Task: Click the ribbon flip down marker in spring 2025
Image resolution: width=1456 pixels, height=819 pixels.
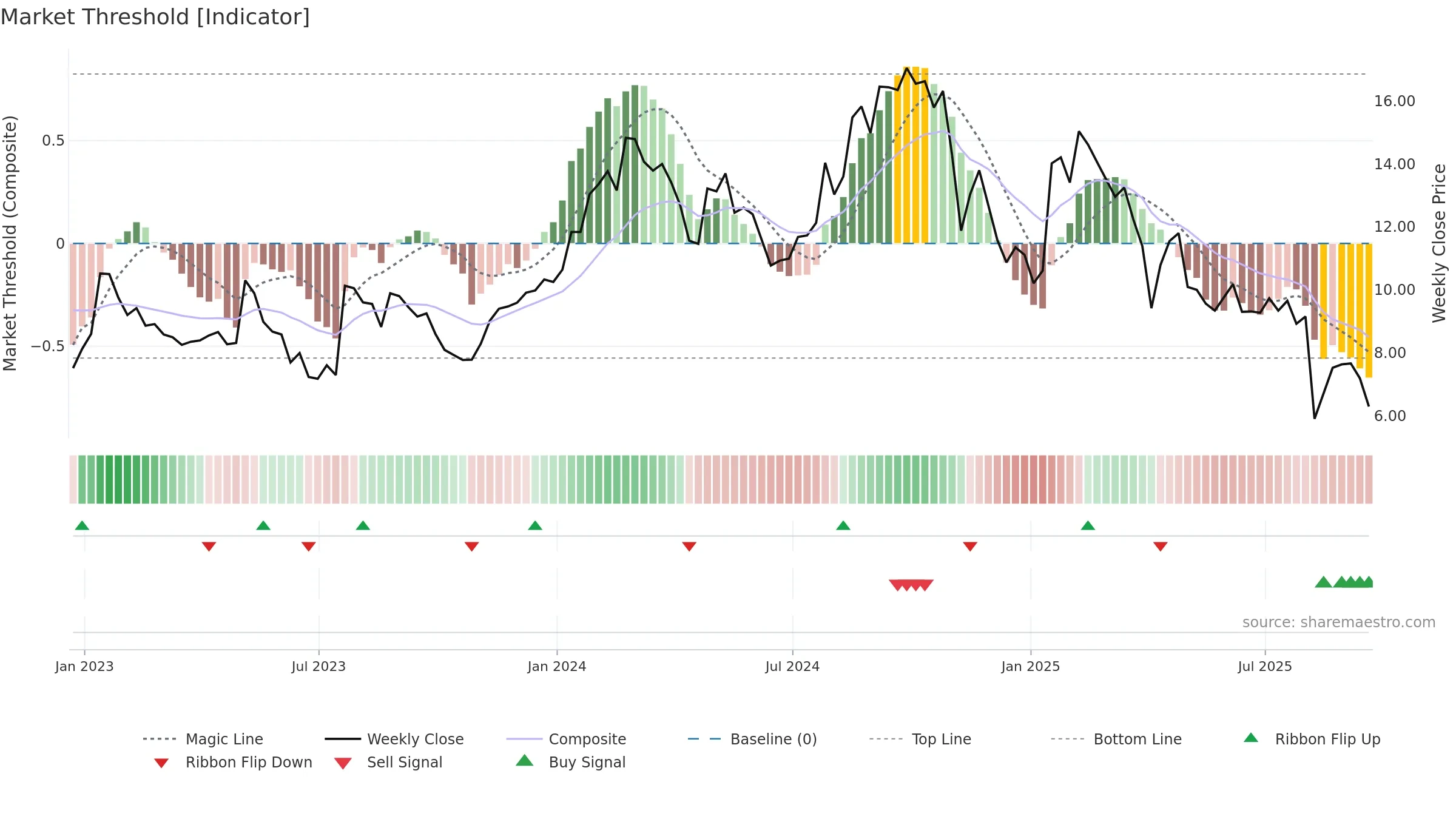Action: tap(1161, 547)
